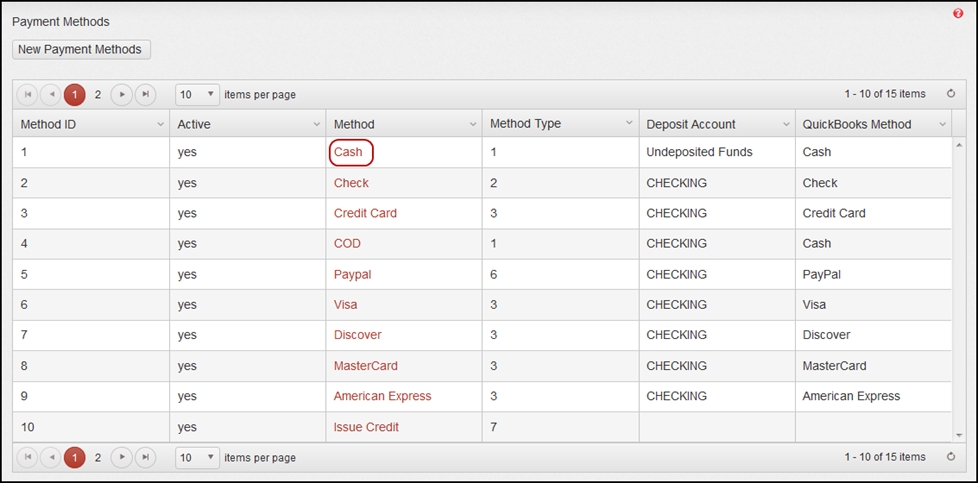Image resolution: width=978 pixels, height=483 pixels.
Task: Open the American Express payment method link
Action: 382,396
